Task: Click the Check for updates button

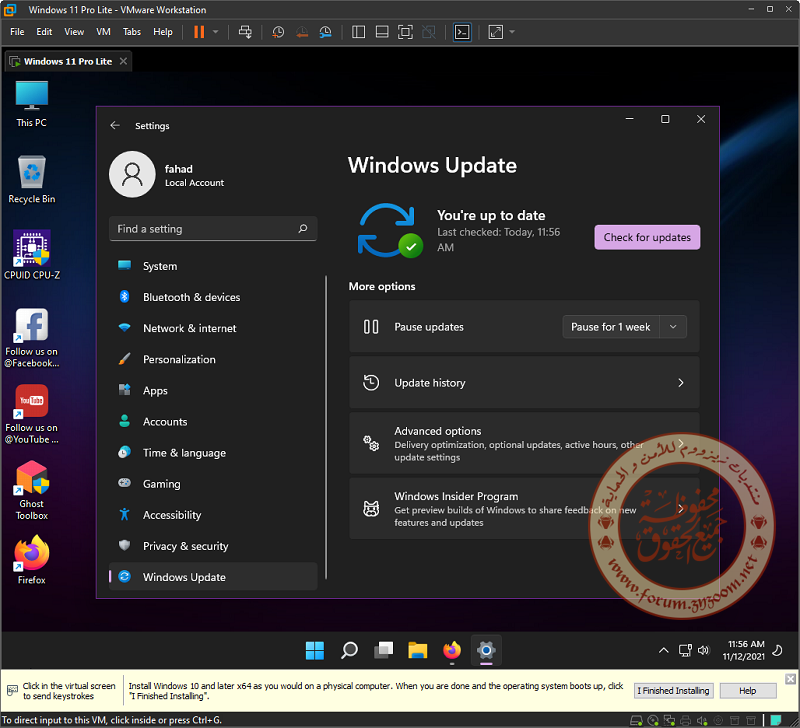Action: [647, 237]
